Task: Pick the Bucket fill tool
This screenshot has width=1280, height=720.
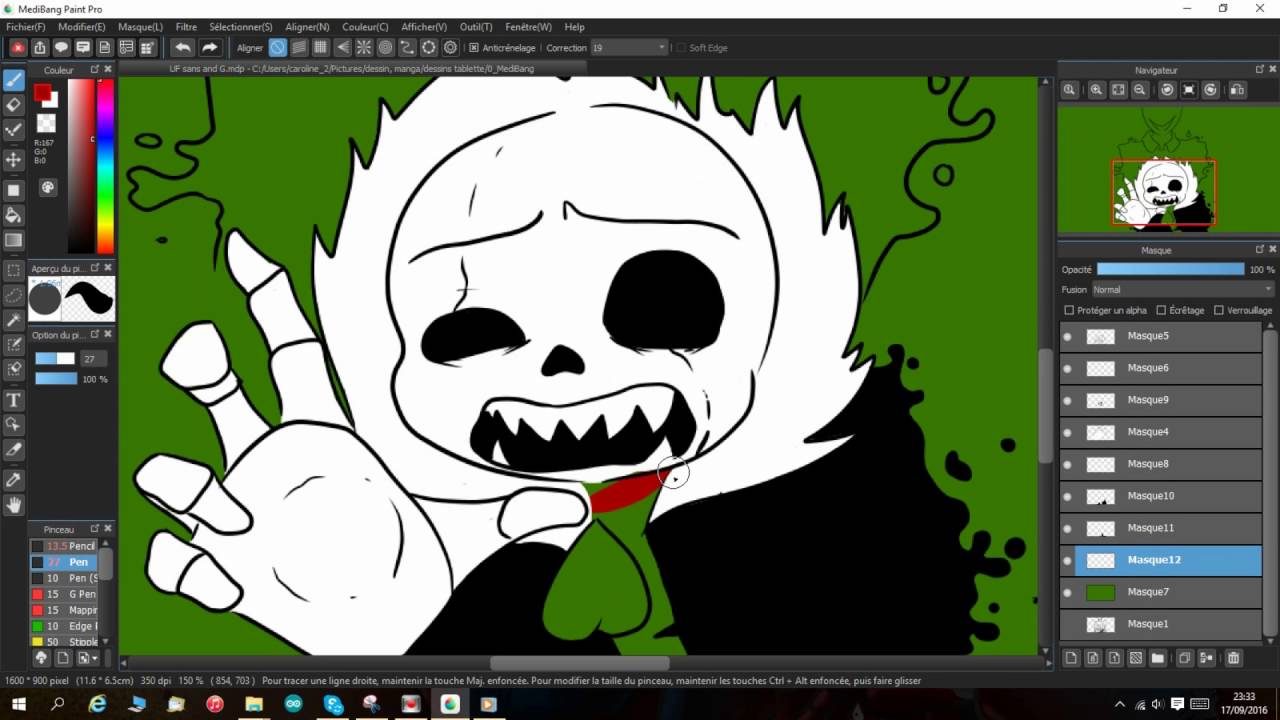Action: pyautogui.click(x=14, y=215)
